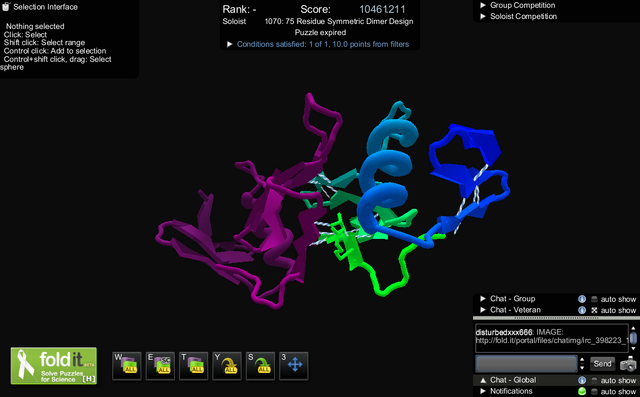The height and width of the screenshot is (397, 640).
Task: Select the blue move arrows tool (3)
Action: pos(294,366)
